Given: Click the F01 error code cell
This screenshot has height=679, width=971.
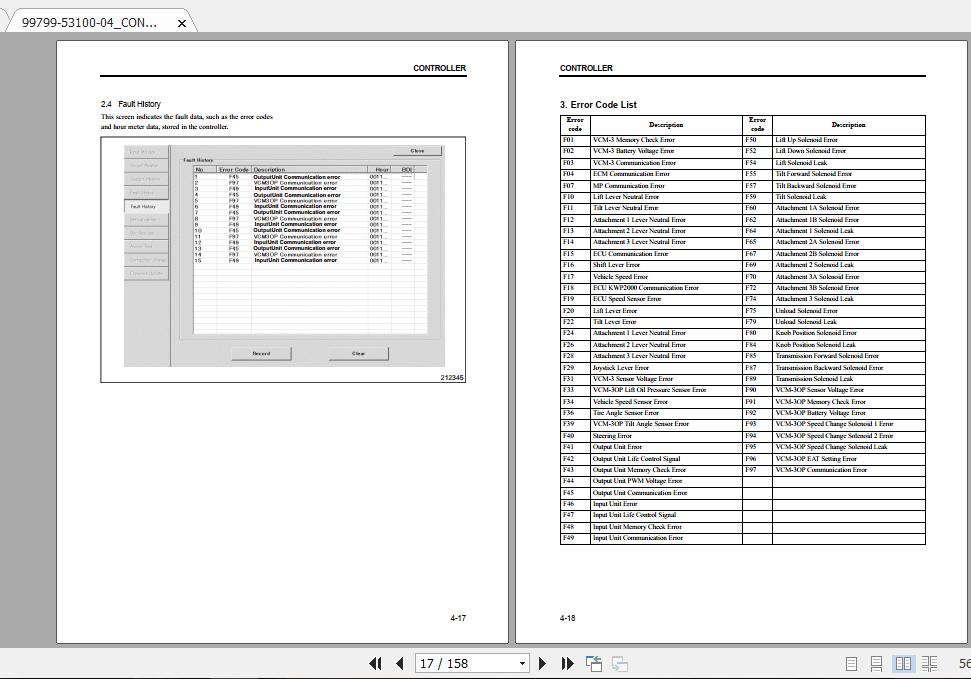Looking at the screenshot, I should pyautogui.click(x=575, y=140).
